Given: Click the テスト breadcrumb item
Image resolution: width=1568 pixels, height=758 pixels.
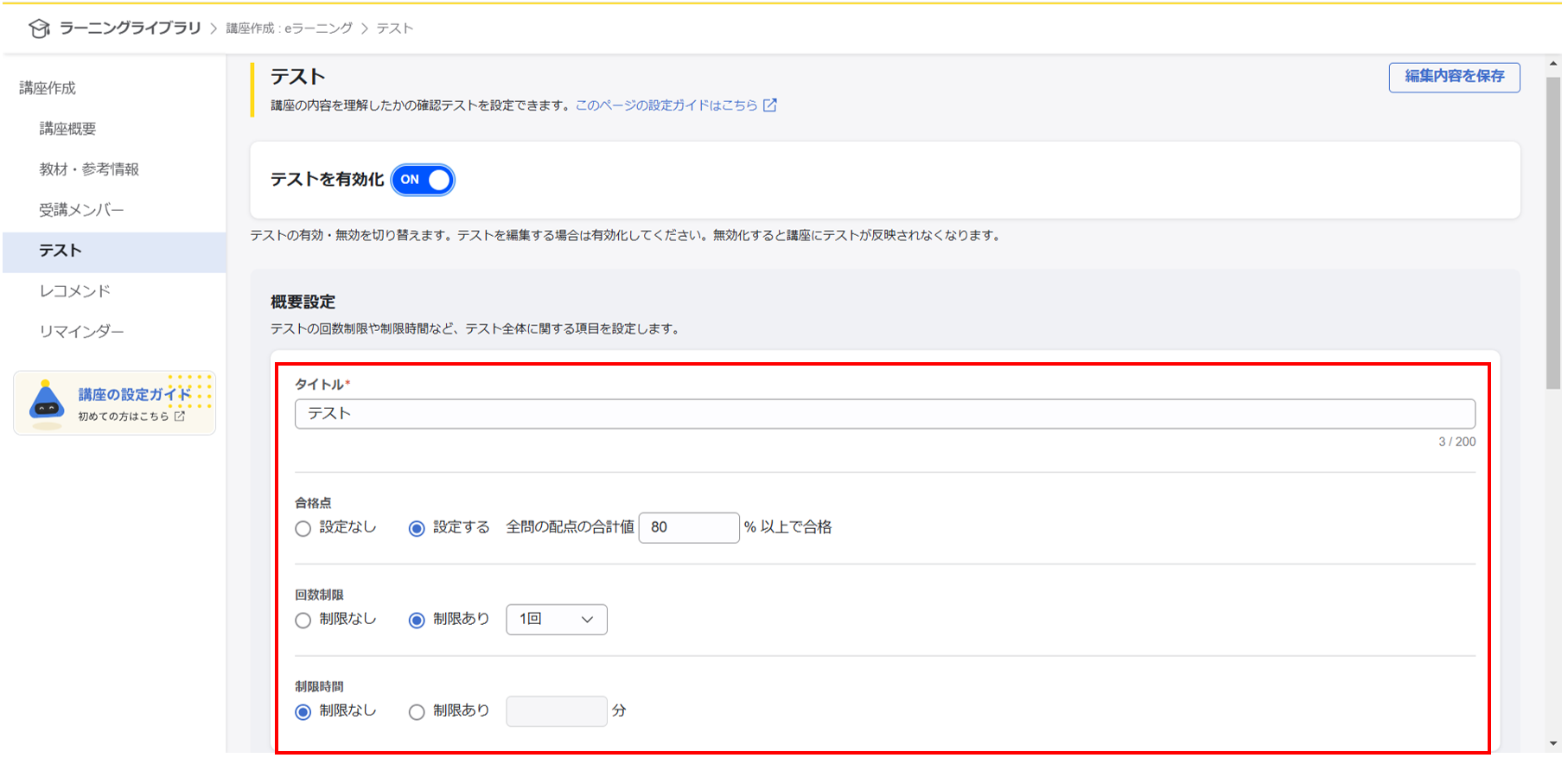Looking at the screenshot, I should (x=394, y=29).
